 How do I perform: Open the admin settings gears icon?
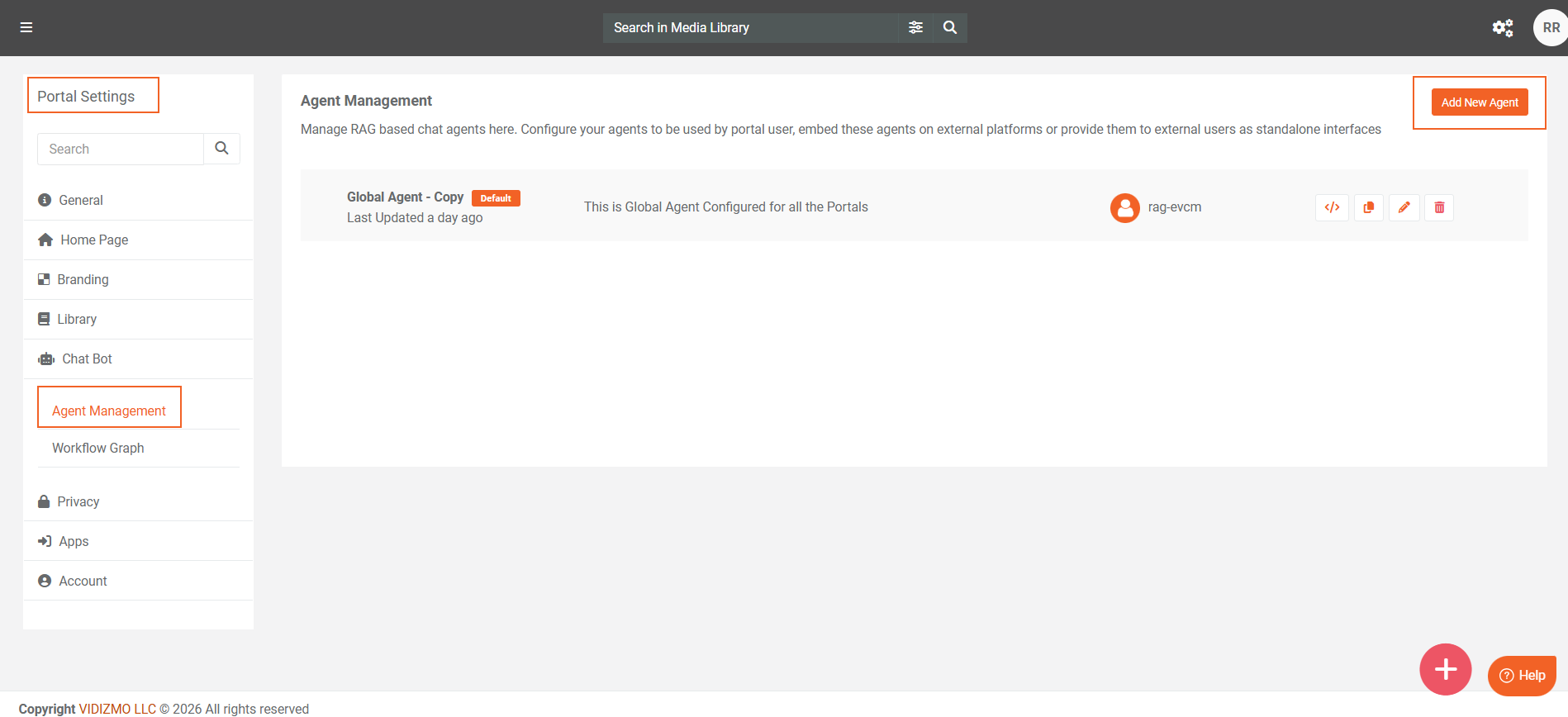pos(1502,28)
